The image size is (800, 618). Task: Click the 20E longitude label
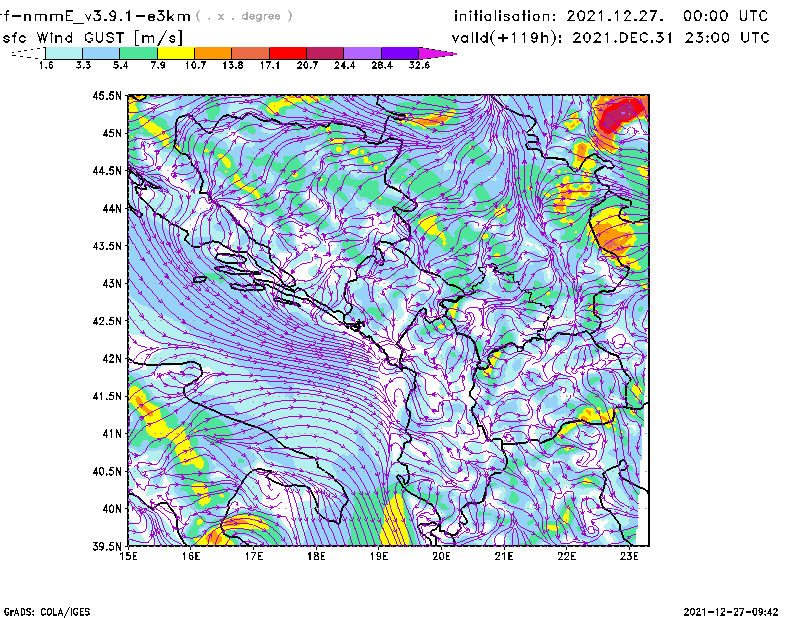(x=441, y=556)
